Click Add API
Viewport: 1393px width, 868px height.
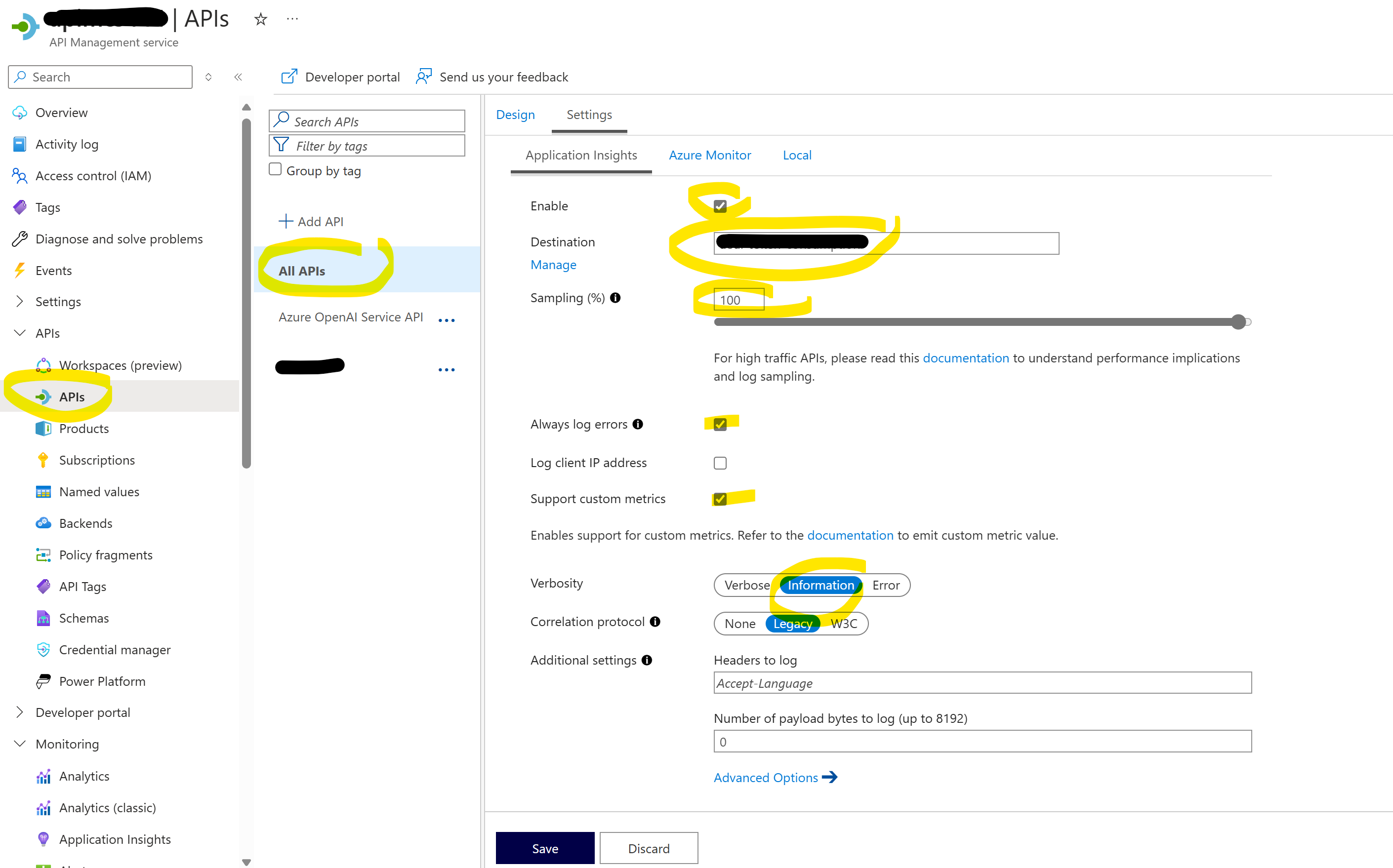(311, 221)
